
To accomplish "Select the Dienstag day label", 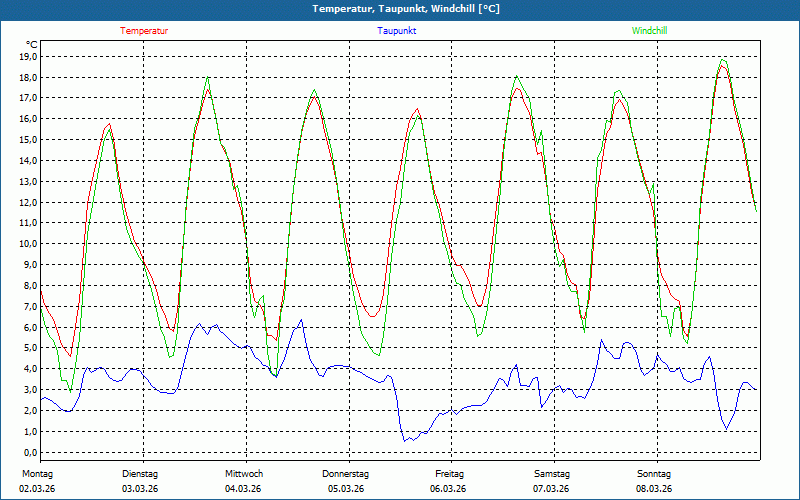I will (x=140, y=474).
